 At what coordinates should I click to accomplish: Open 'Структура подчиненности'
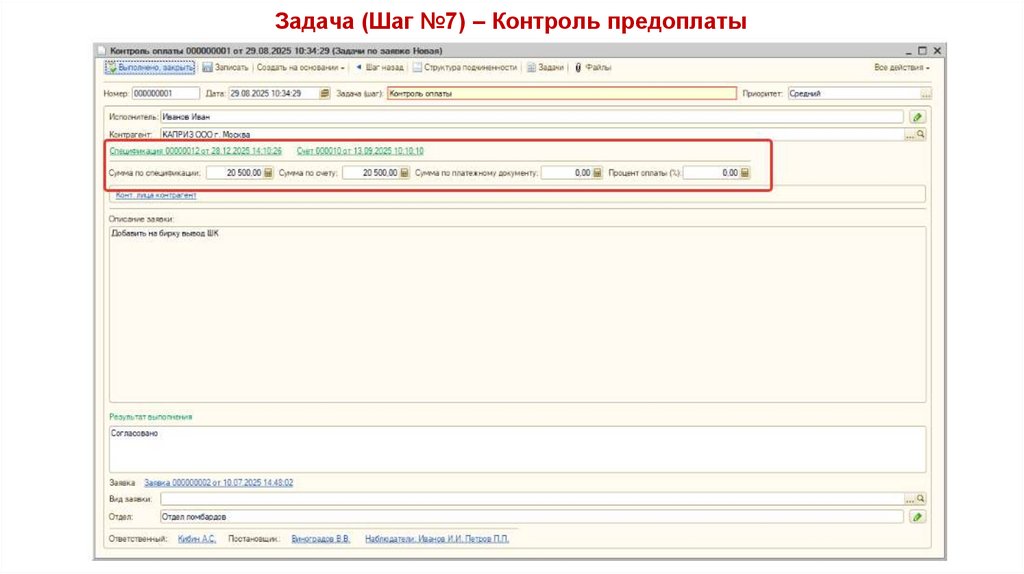point(465,67)
